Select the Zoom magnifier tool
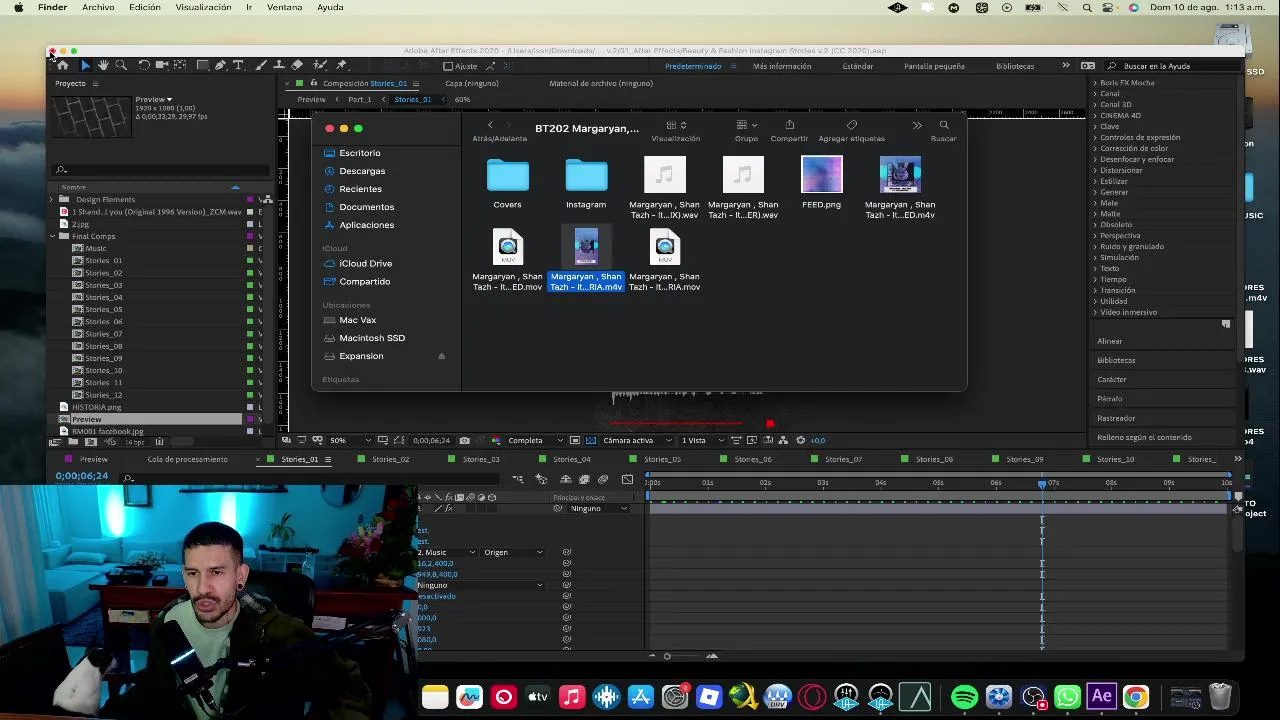Viewport: 1280px width, 720px height. click(121, 65)
